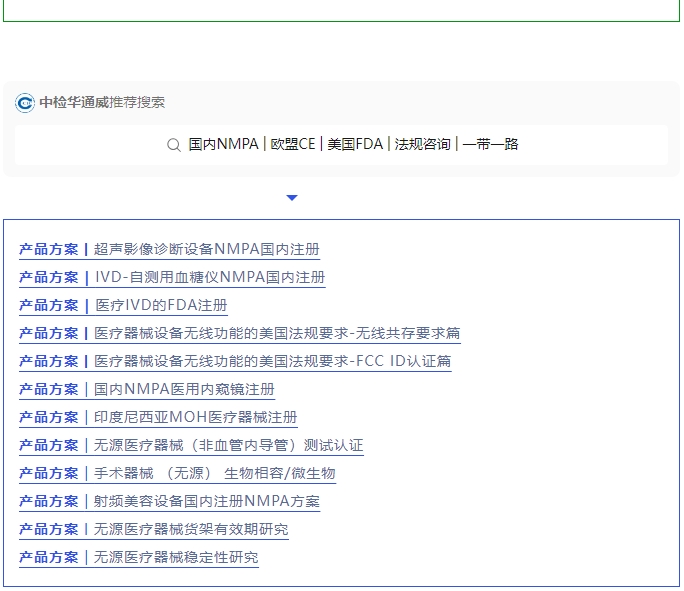684x591 pixels.
Task: Open 医疗IVD的FDA注册 article
Action: pos(160,306)
